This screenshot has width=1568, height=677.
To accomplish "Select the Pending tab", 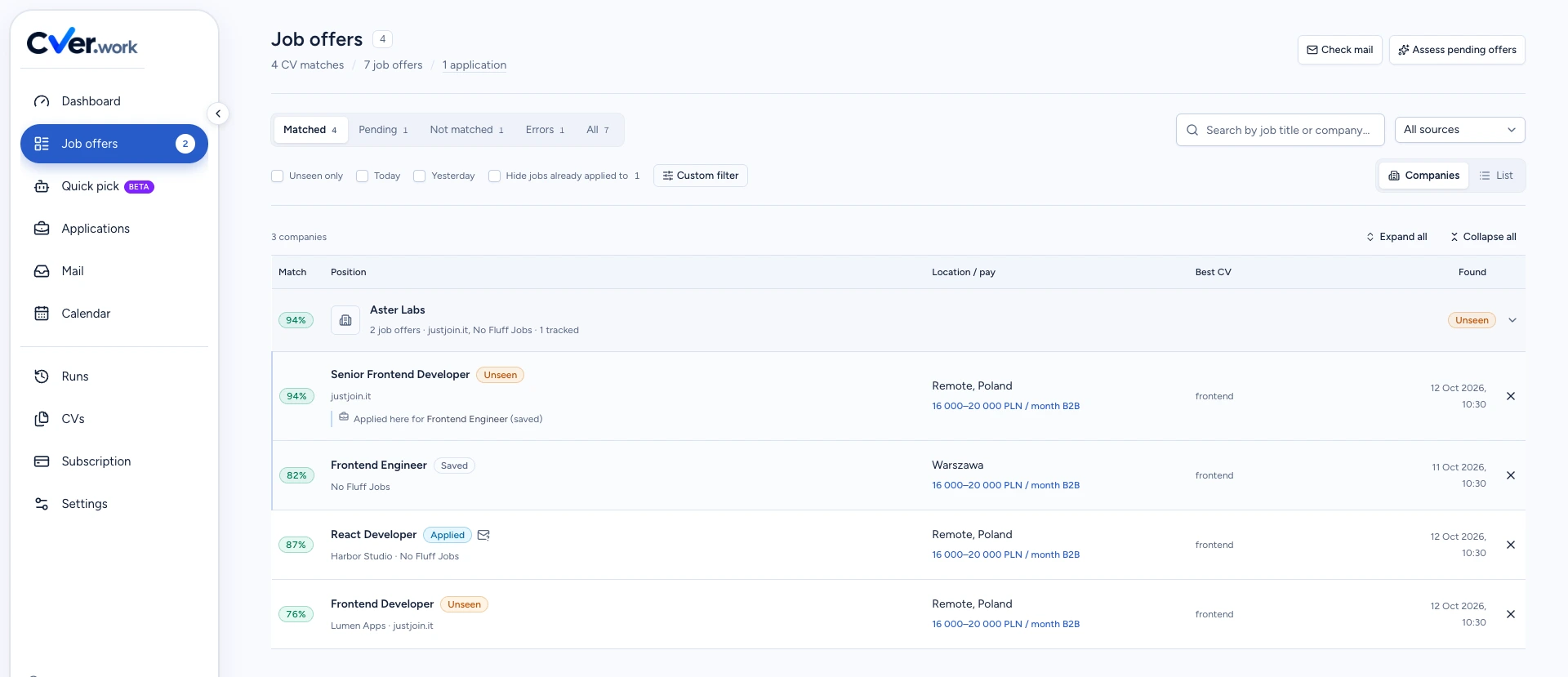I will pos(383,130).
